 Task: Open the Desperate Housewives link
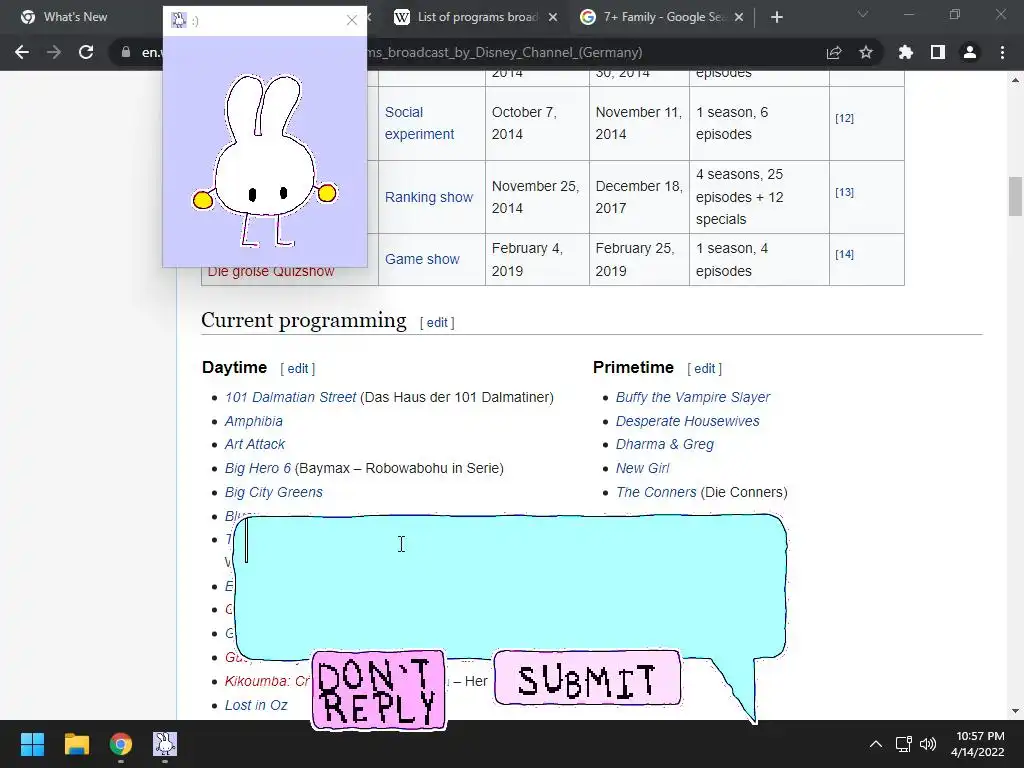click(688, 421)
